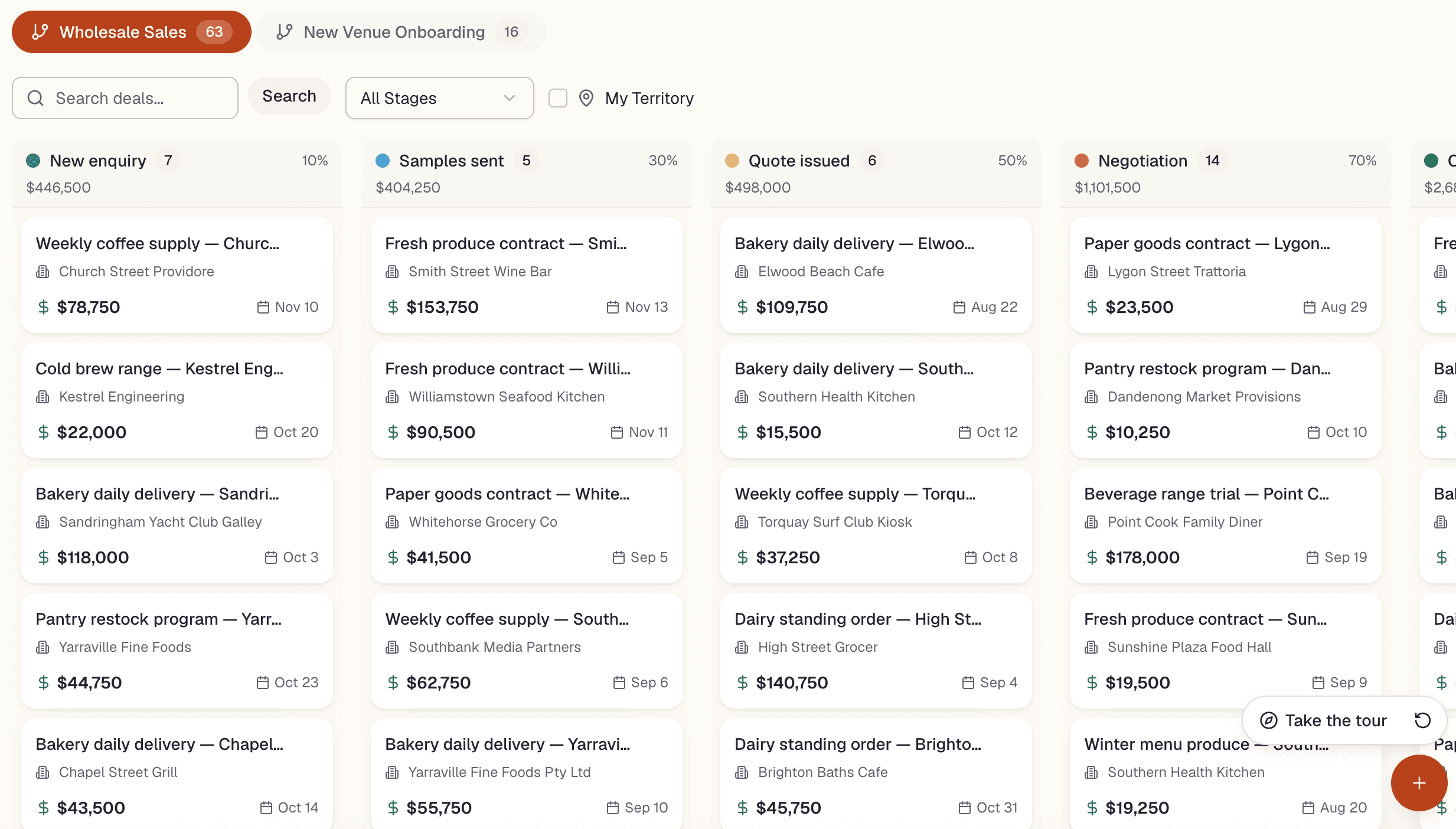Click the map pin icon beside My Territory
This screenshot has height=829, width=1456.
tap(586, 98)
